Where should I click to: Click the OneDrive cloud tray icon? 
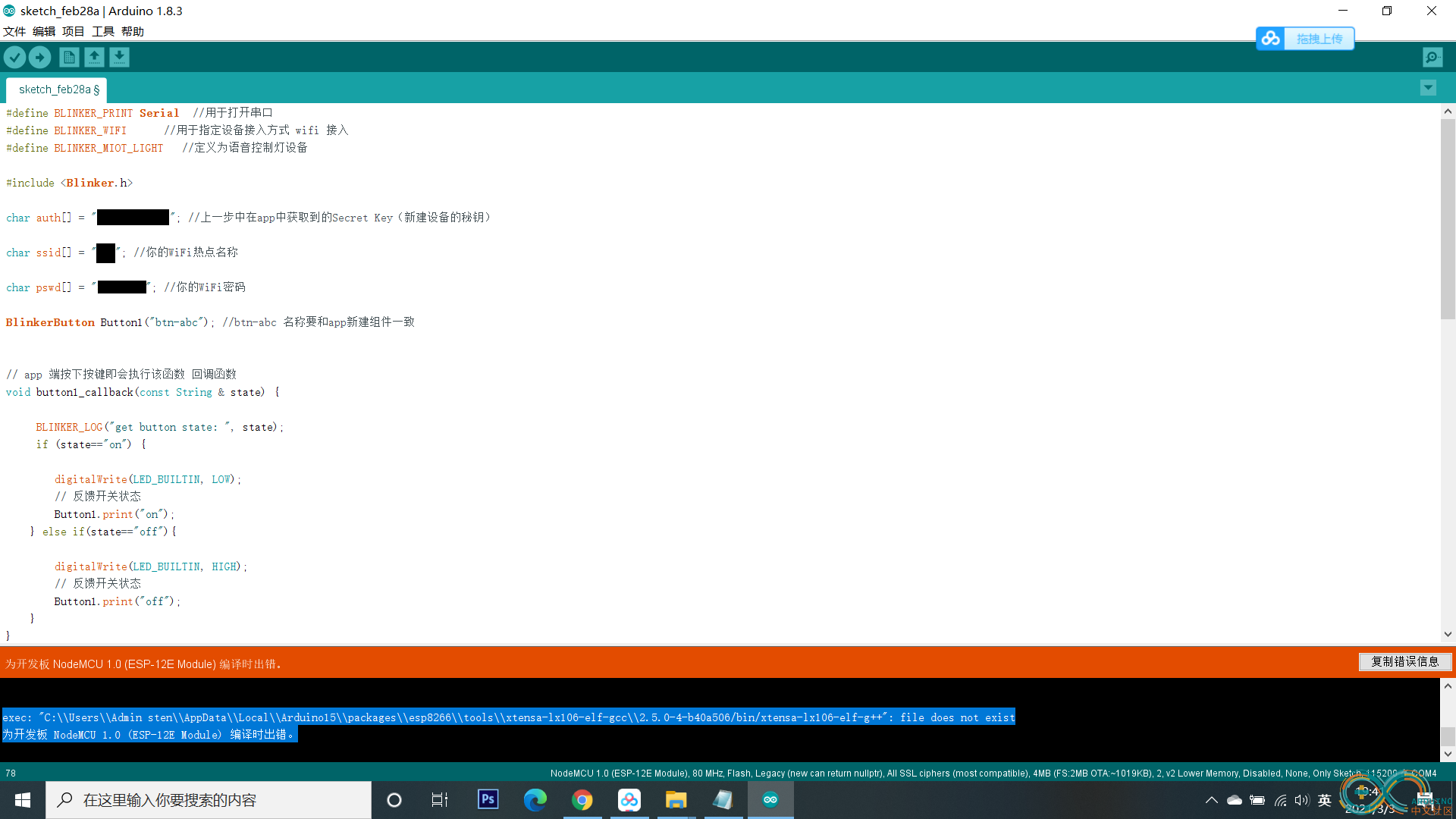coord(1235,800)
